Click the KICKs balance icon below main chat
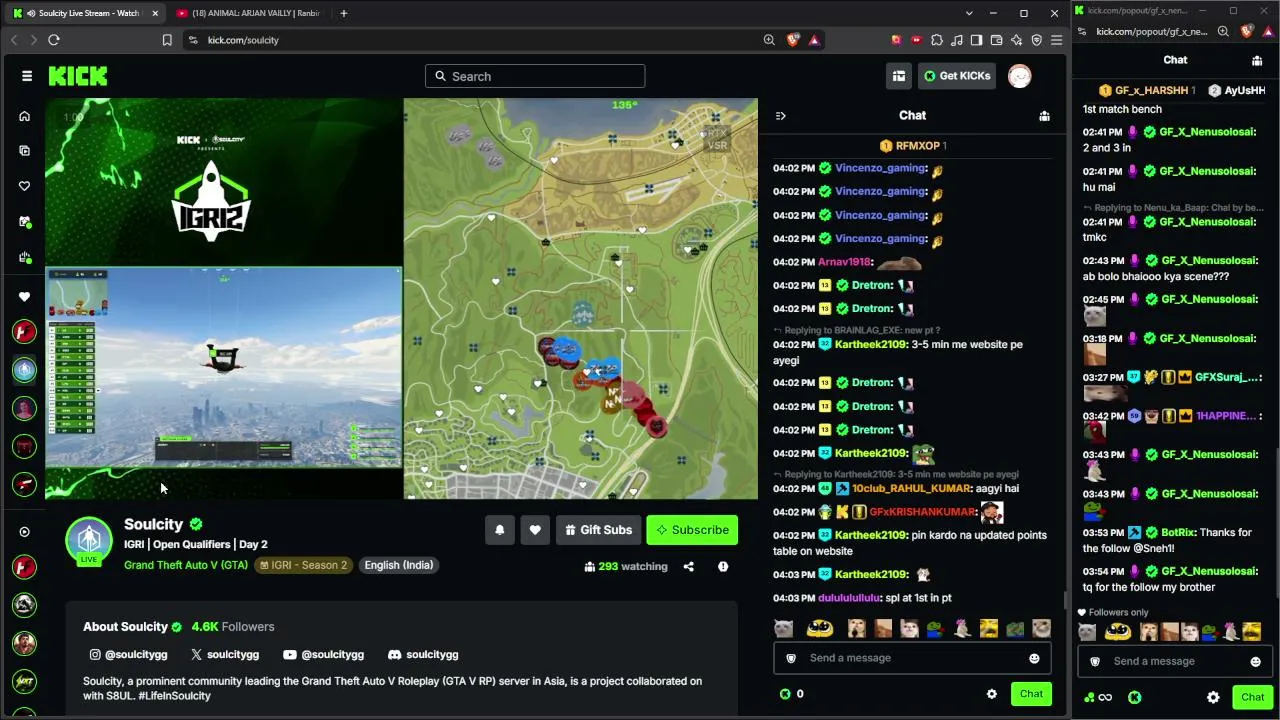Screen dimensions: 1280x720 pyautogui.click(x=785, y=694)
